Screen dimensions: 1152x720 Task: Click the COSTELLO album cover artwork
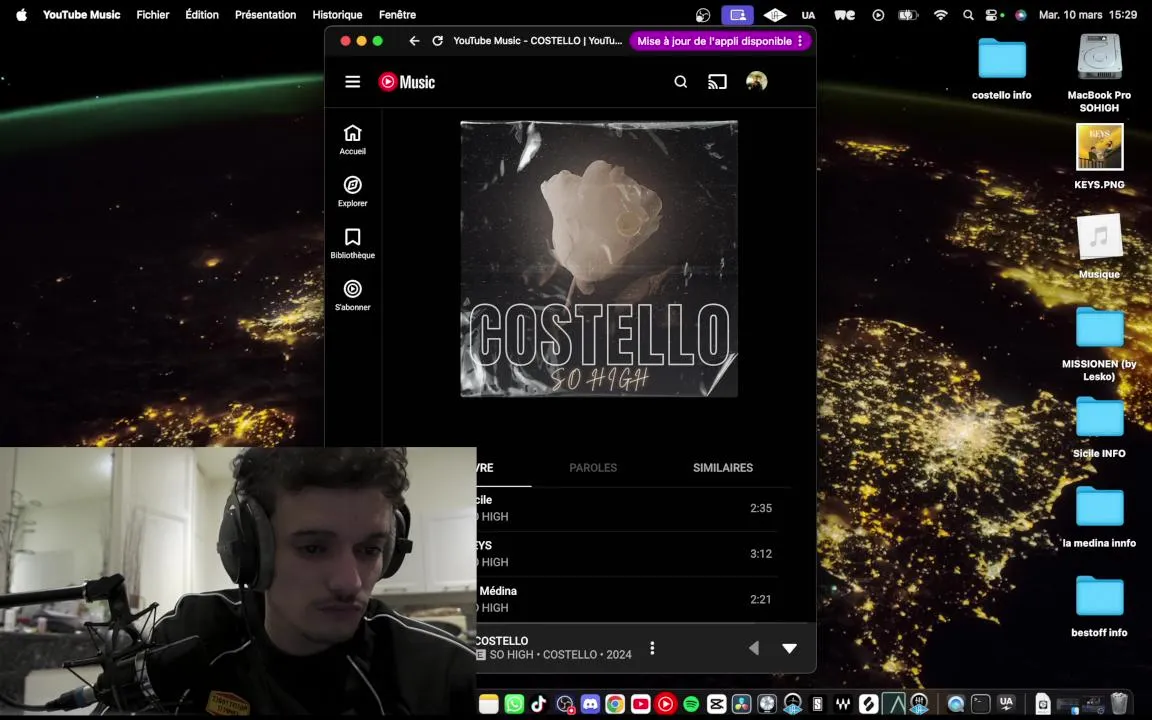(x=599, y=259)
